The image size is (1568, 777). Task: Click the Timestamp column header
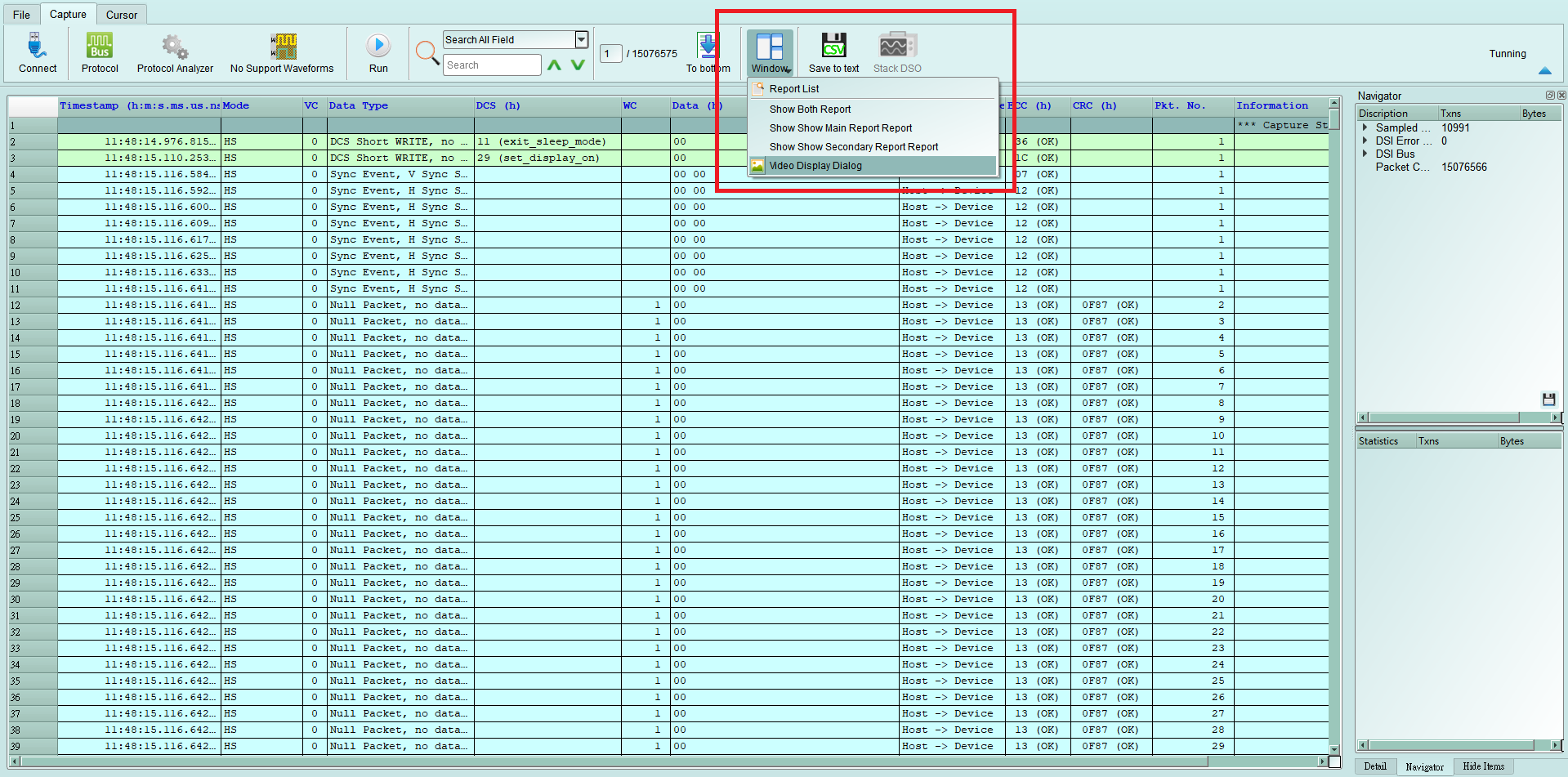coord(139,105)
